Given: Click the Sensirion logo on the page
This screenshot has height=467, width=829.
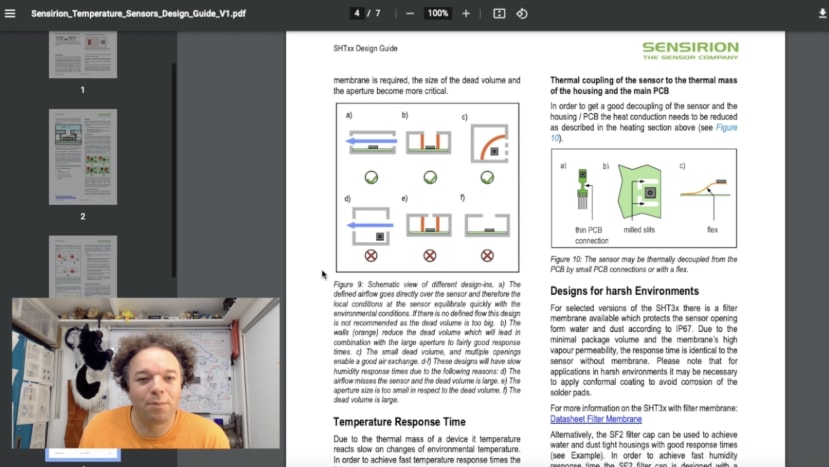Looking at the screenshot, I should [690, 50].
